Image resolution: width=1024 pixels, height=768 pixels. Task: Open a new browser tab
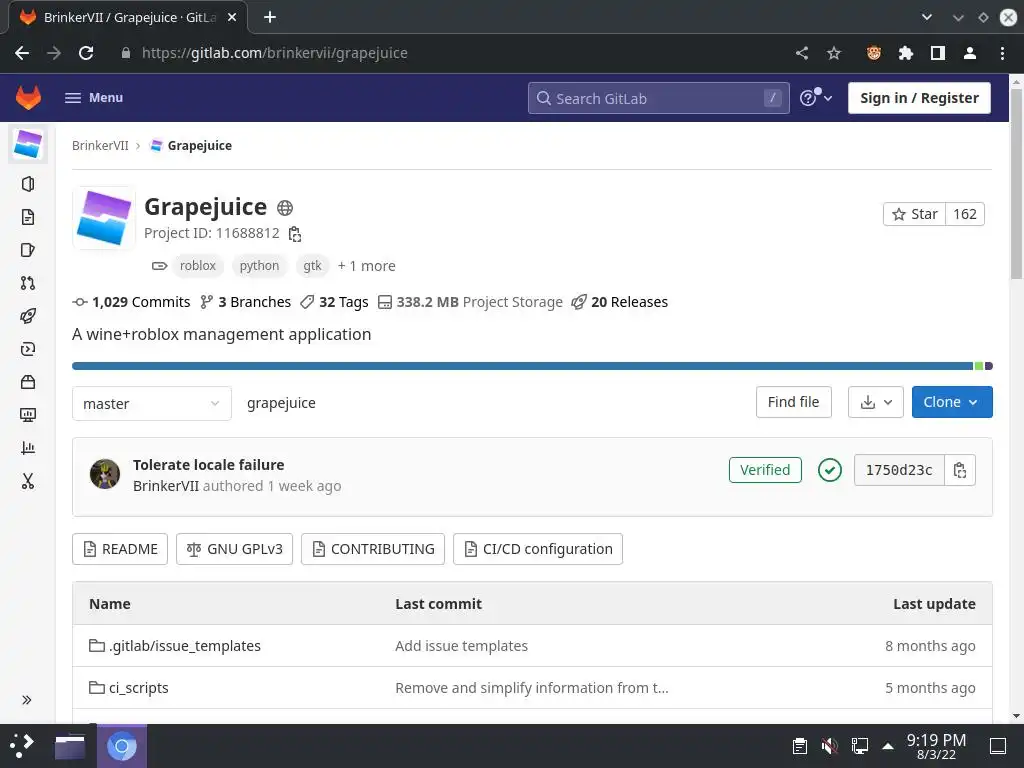(x=270, y=18)
